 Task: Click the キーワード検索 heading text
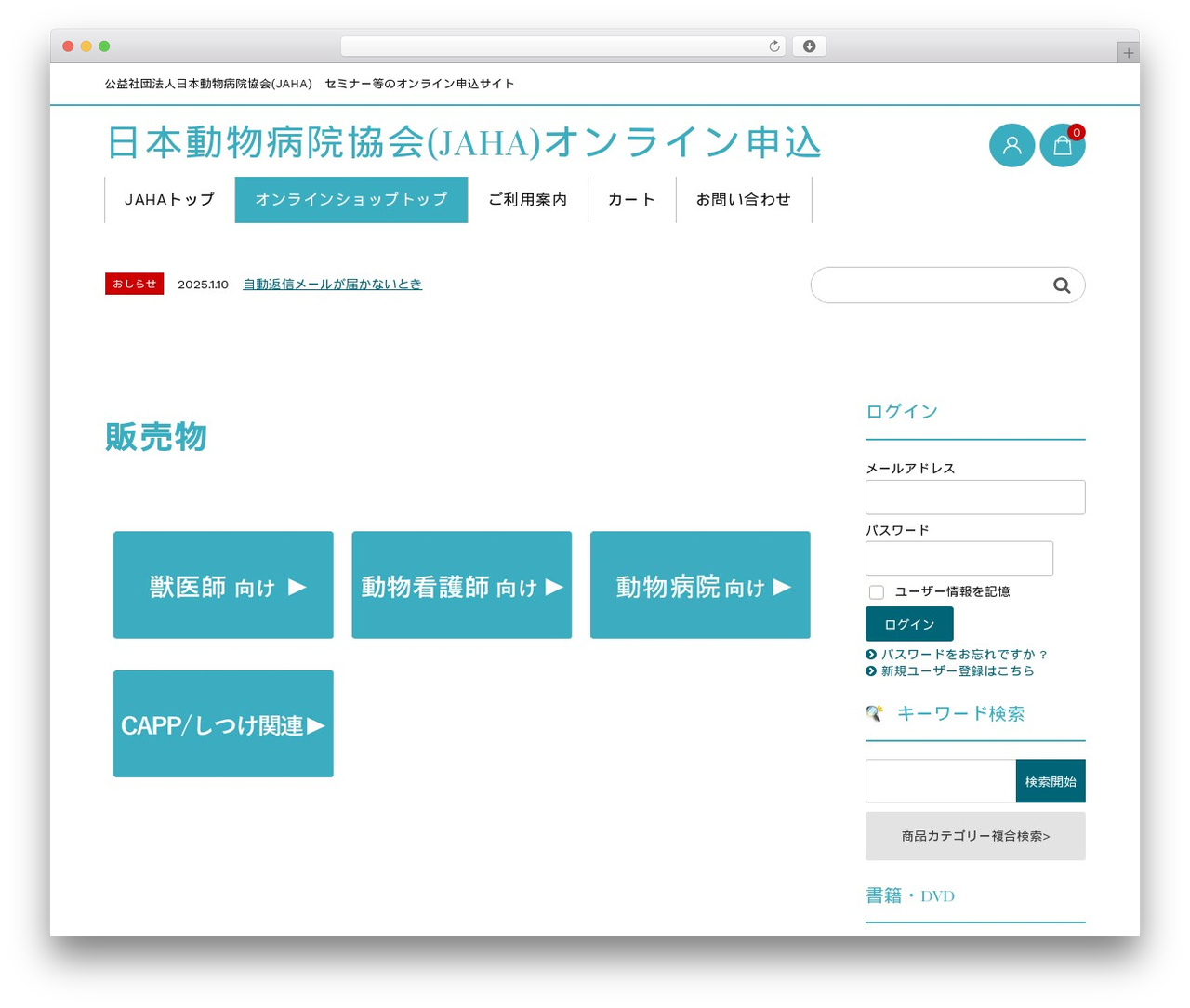tap(960, 713)
